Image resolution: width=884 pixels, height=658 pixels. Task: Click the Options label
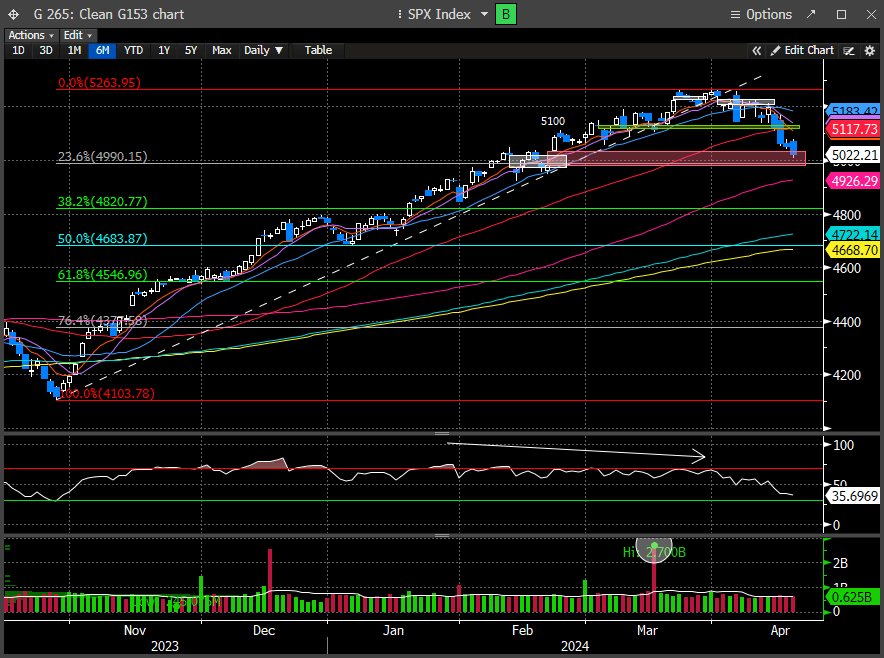(769, 15)
